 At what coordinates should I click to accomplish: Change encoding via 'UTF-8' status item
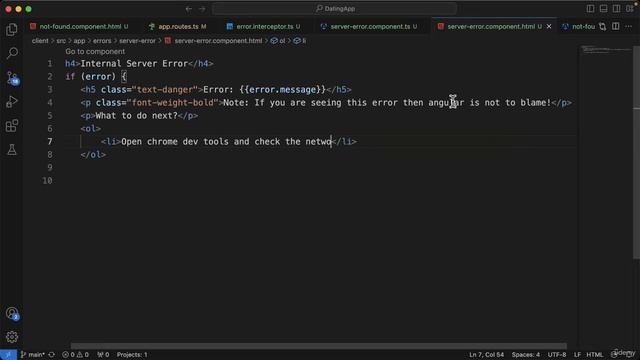557,355
